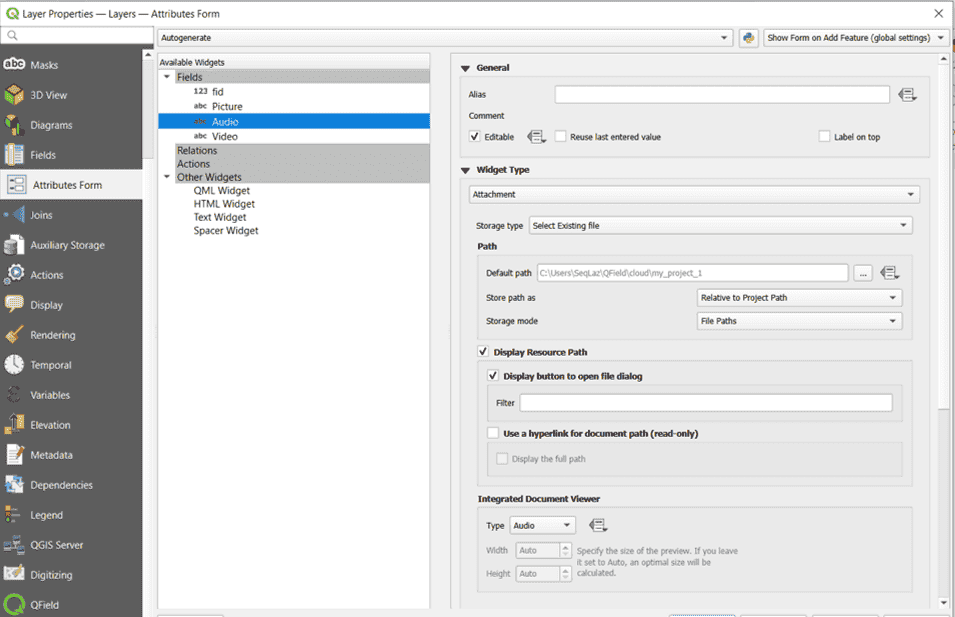Click data-defined override icon beside Alias field
This screenshot has height=617, width=955.
[906, 95]
